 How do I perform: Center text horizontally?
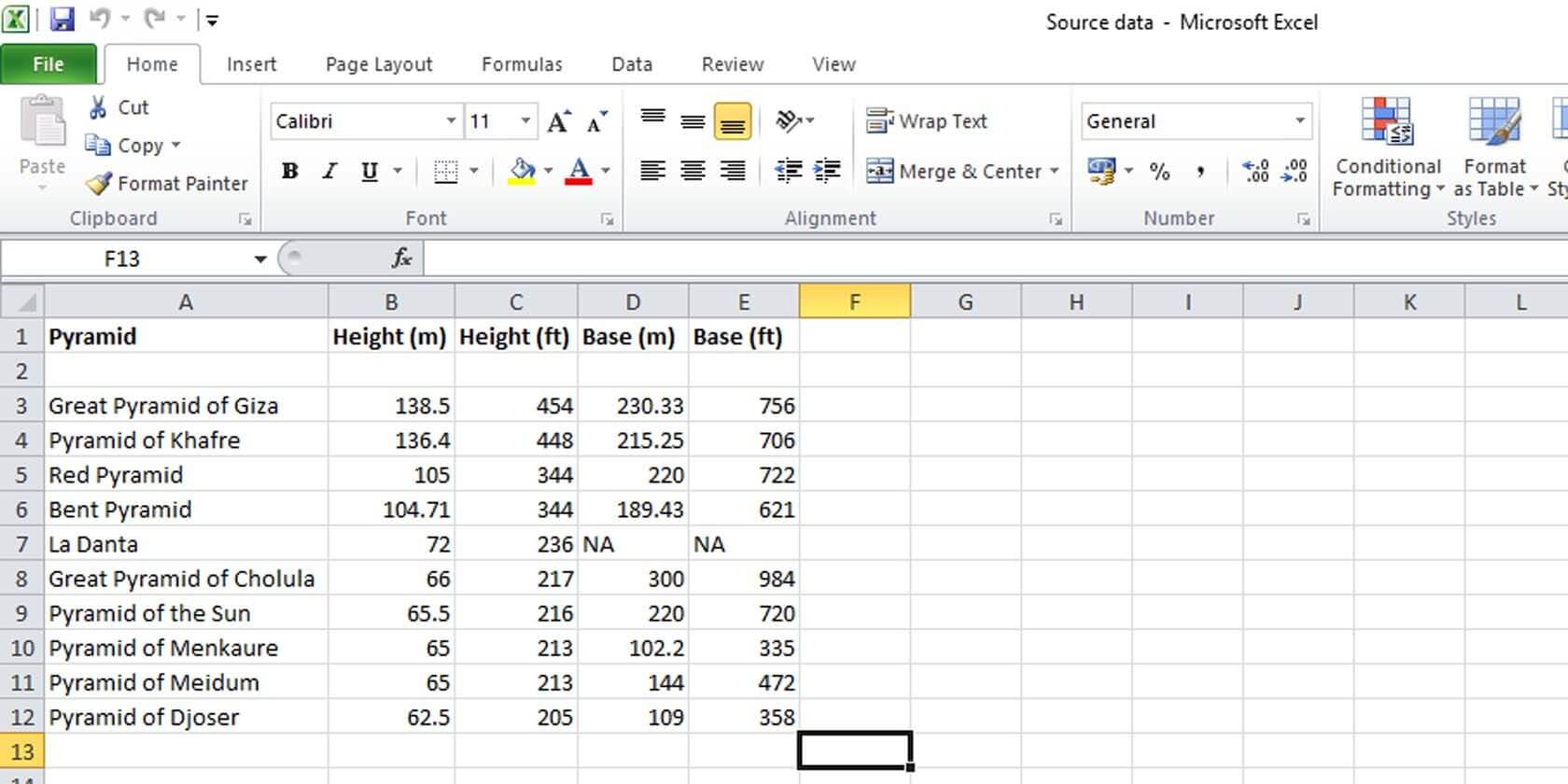click(x=693, y=171)
